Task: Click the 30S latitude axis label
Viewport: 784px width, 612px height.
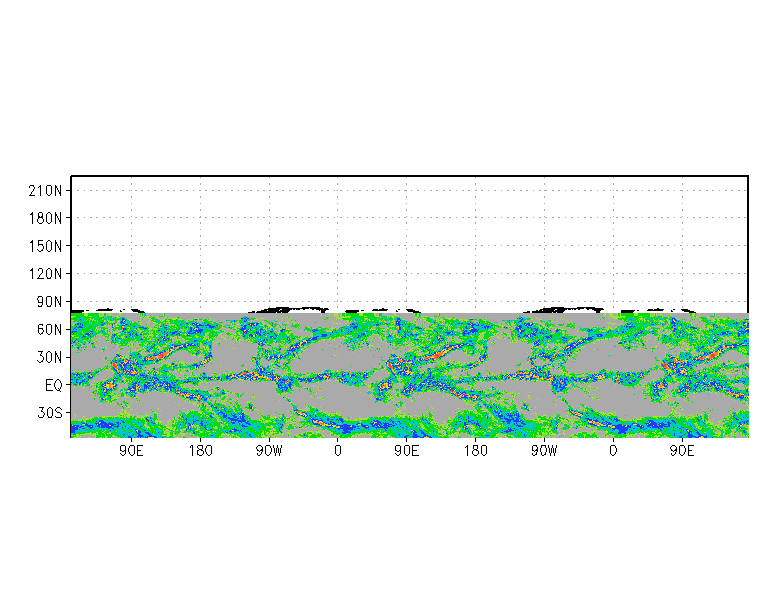Action: point(48,413)
